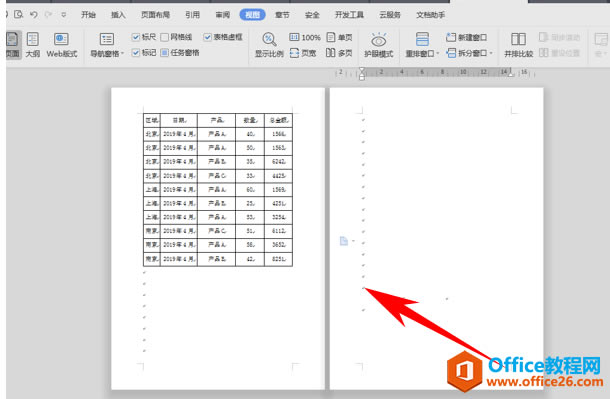Click the 新建窗口 new window icon
This screenshot has height=399, width=610.
(x=450, y=37)
